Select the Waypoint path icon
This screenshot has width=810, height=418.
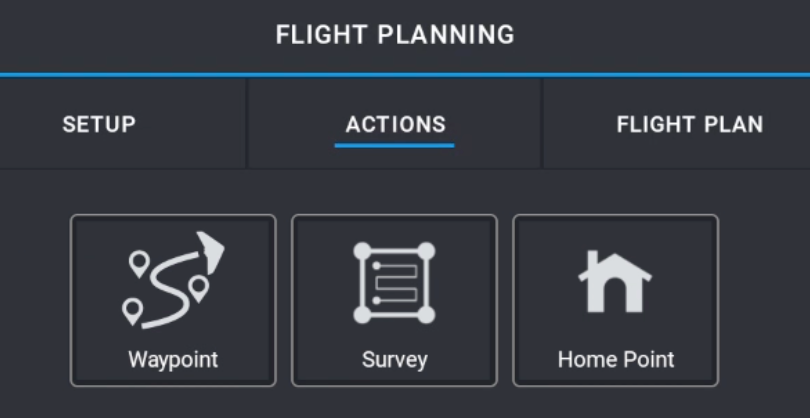173,280
